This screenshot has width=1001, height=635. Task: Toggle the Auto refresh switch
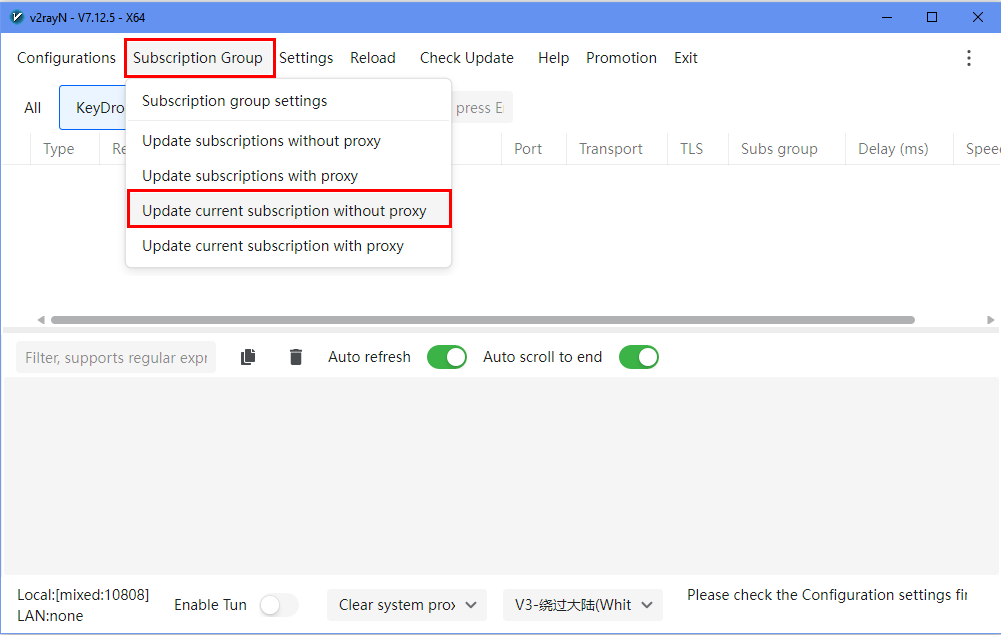click(x=446, y=357)
